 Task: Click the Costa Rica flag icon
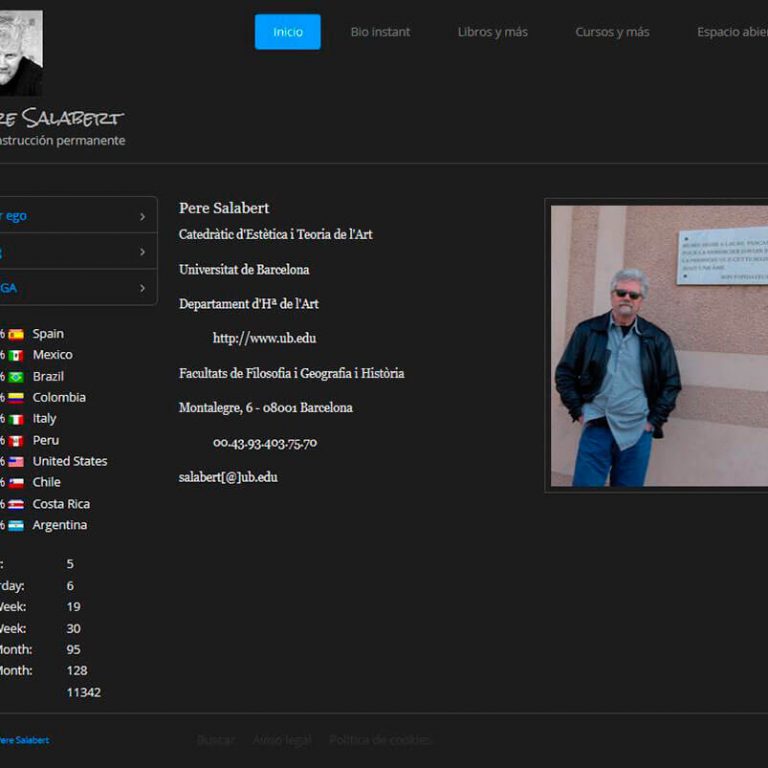point(16,504)
